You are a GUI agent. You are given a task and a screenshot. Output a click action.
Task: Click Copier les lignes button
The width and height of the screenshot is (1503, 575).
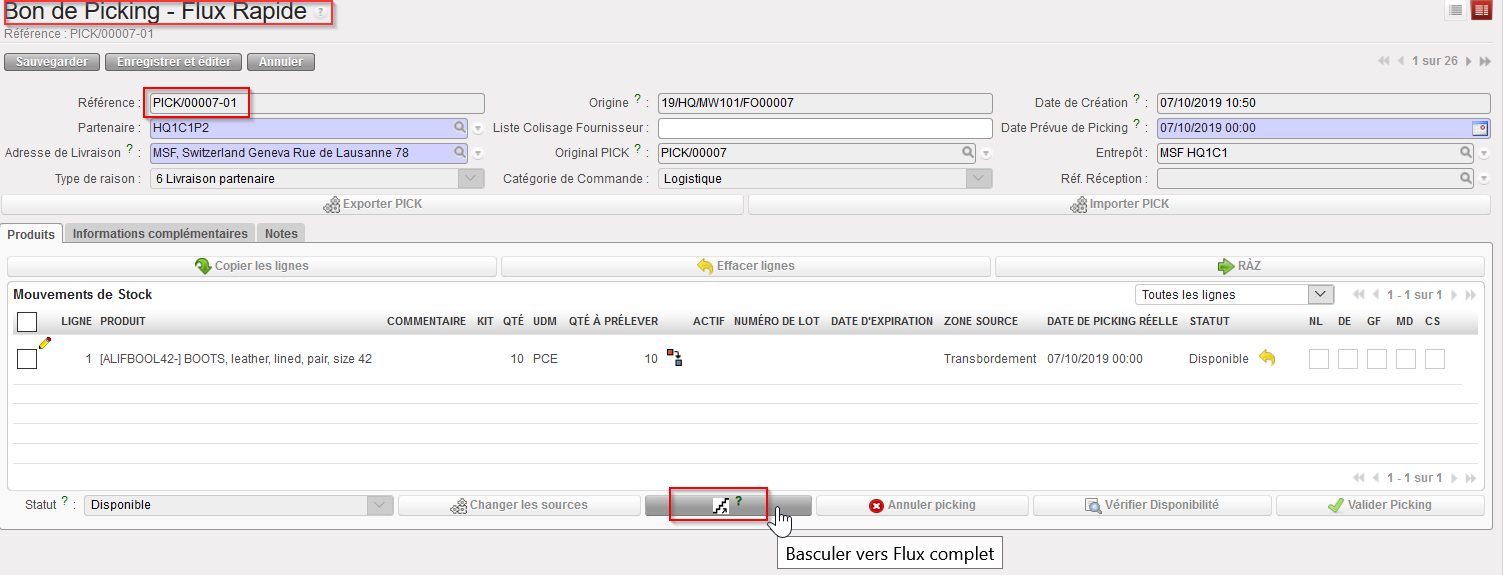(x=252, y=266)
